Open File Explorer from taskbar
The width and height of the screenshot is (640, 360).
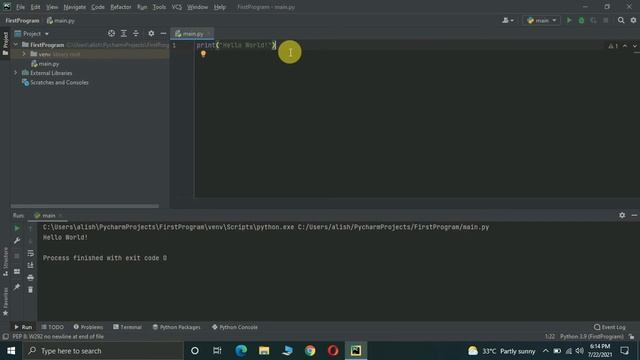pyautogui.click(x=264, y=351)
